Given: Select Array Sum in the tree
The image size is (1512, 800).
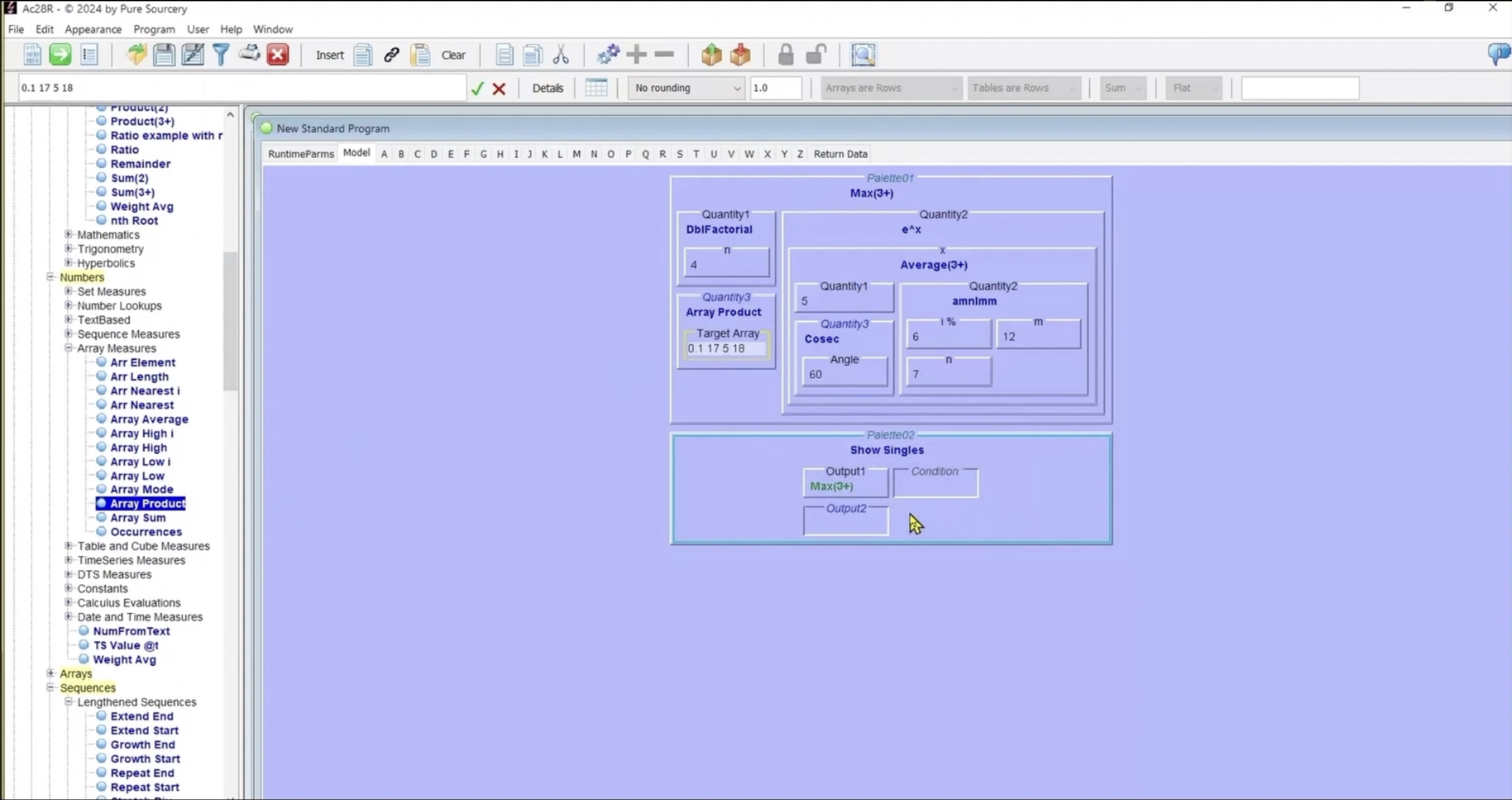Looking at the screenshot, I should pyautogui.click(x=138, y=518).
